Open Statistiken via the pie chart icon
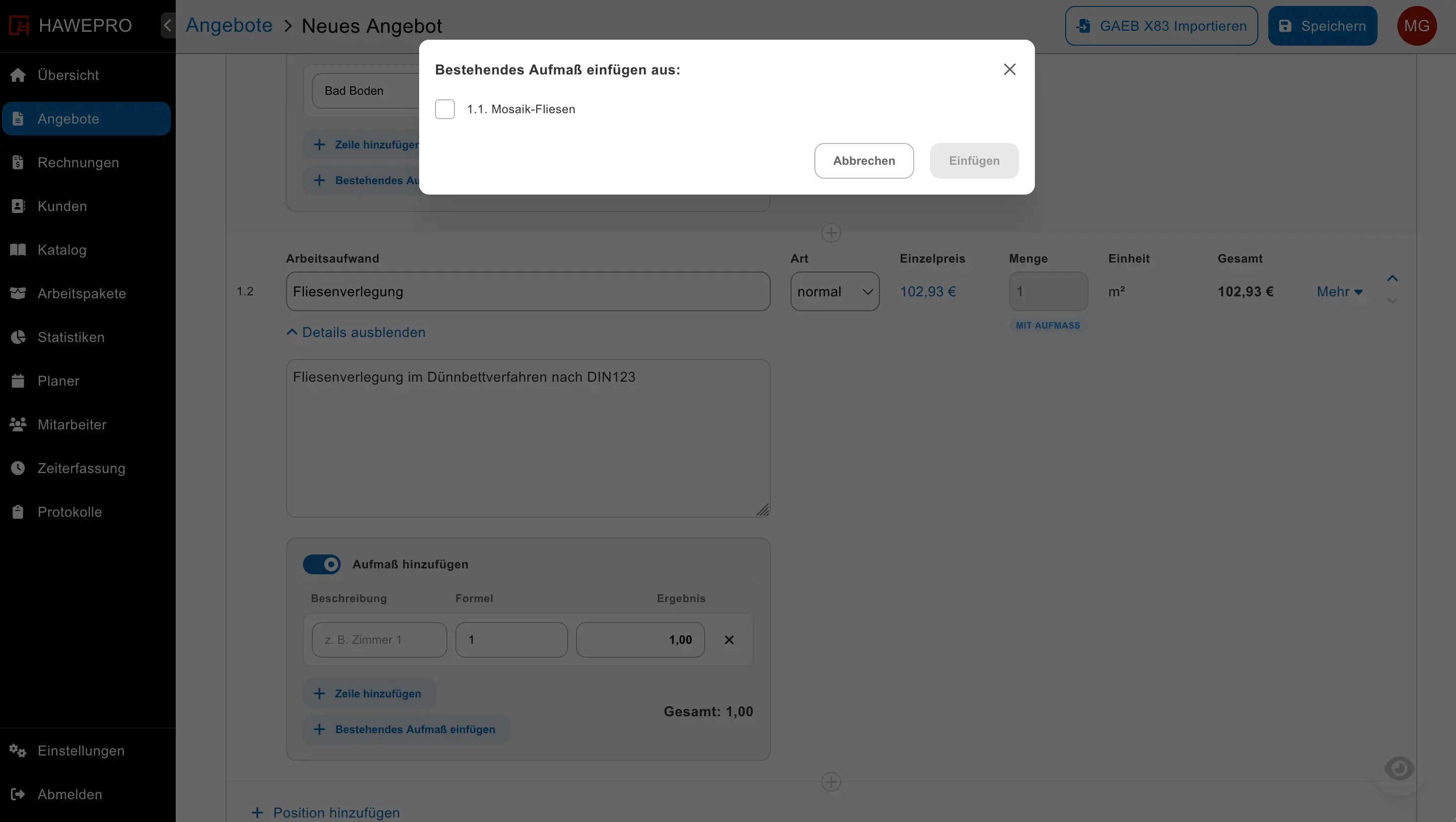1456x822 pixels. point(17,337)
